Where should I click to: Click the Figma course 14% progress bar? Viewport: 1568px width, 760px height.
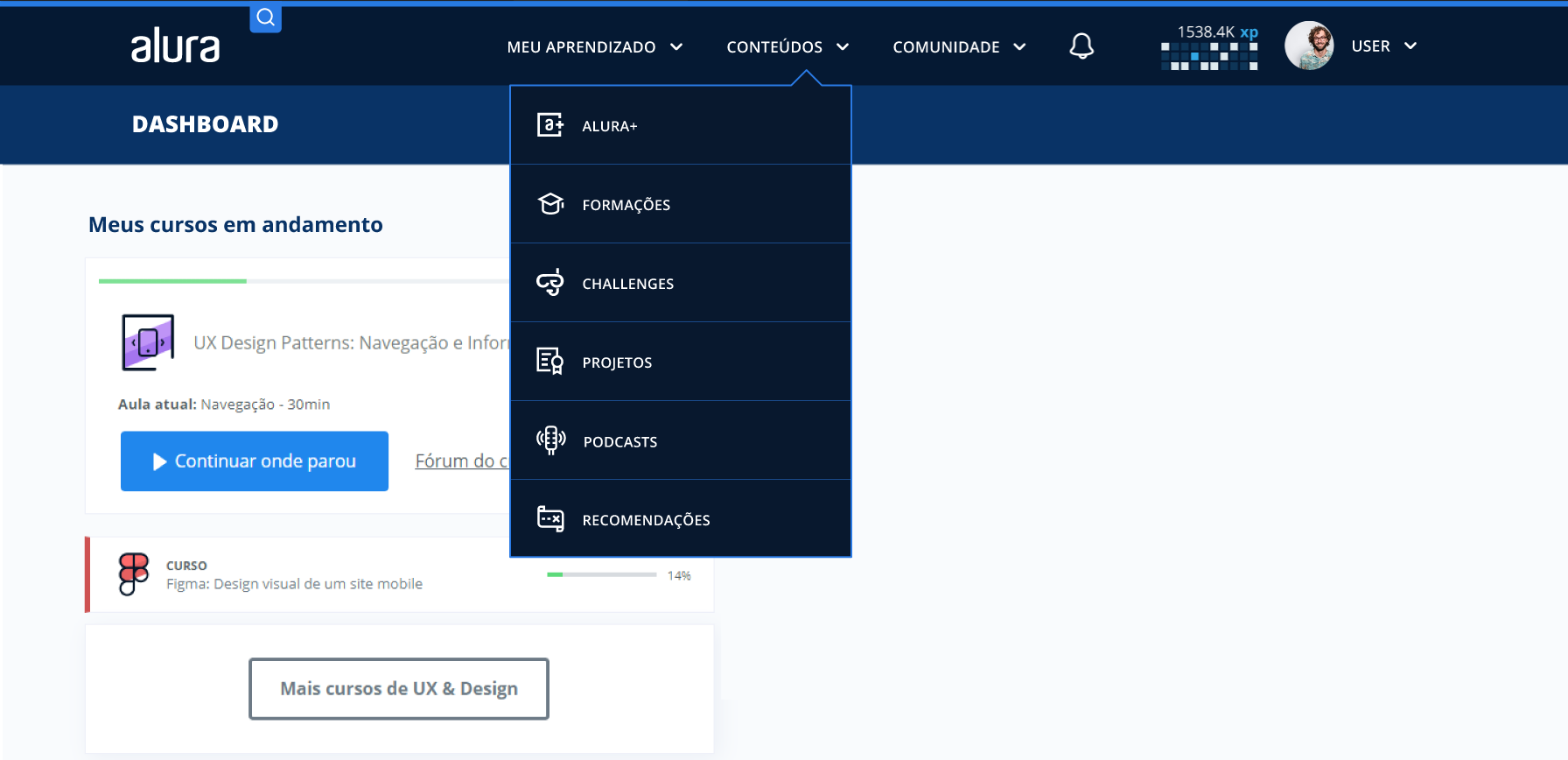click(601, 574)
